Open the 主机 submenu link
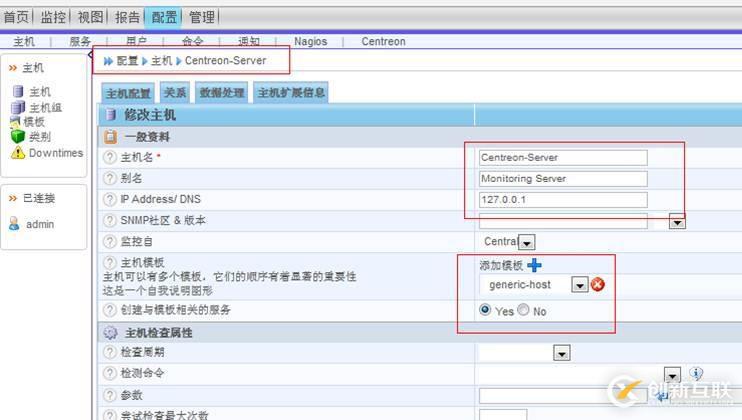Viewport: 742px width, 420px height. 24,42
